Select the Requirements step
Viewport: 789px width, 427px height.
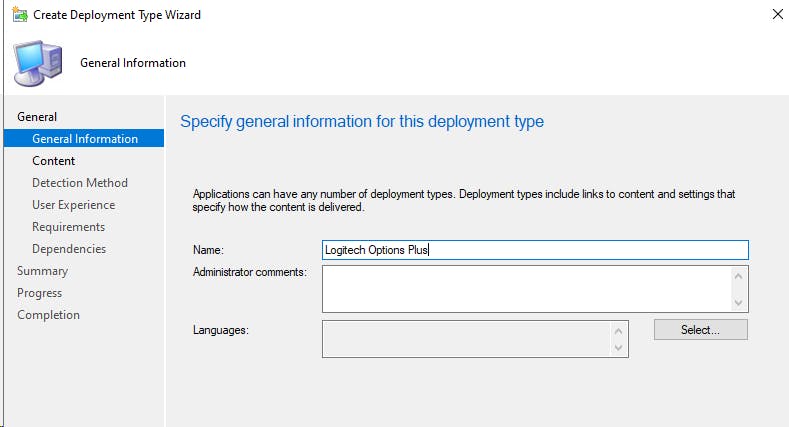click(68, 227)
